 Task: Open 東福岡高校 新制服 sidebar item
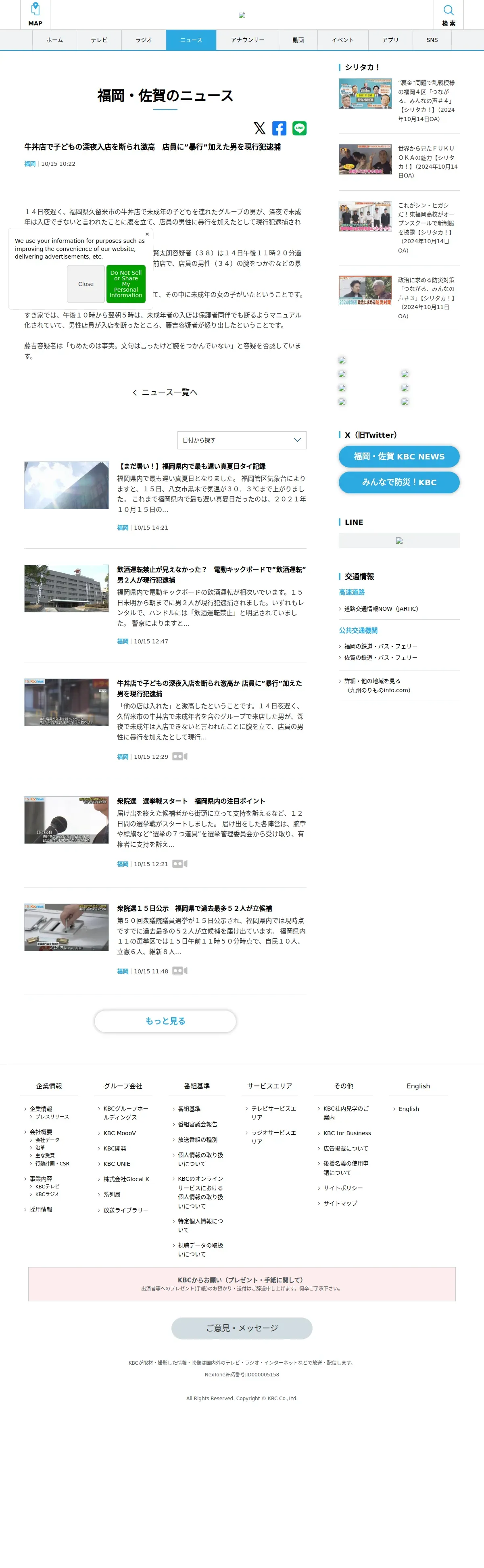click(399, 228)
